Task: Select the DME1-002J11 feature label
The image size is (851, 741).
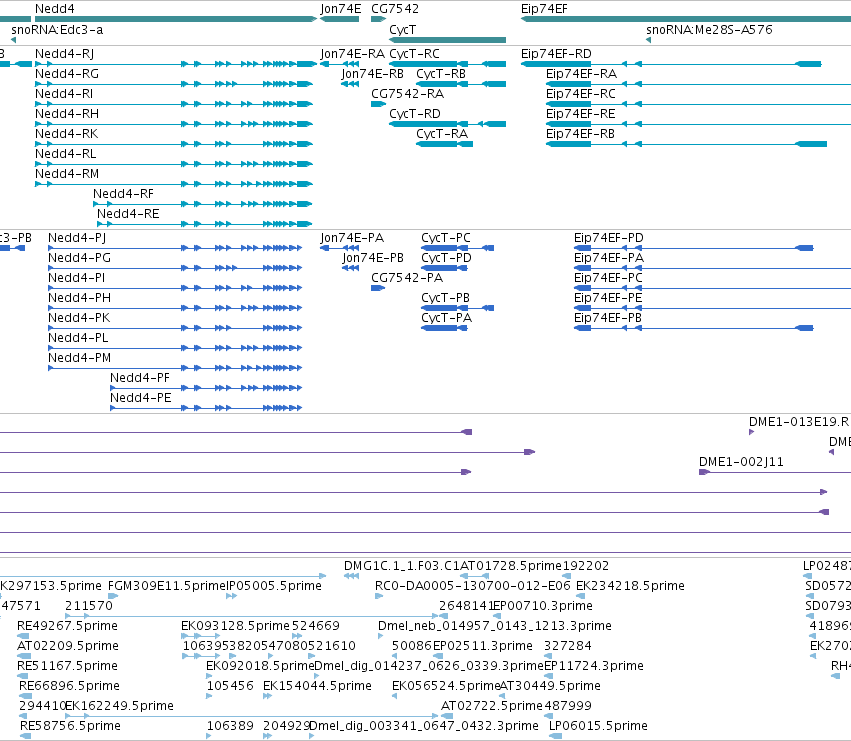Action: [x=741, y=462]
